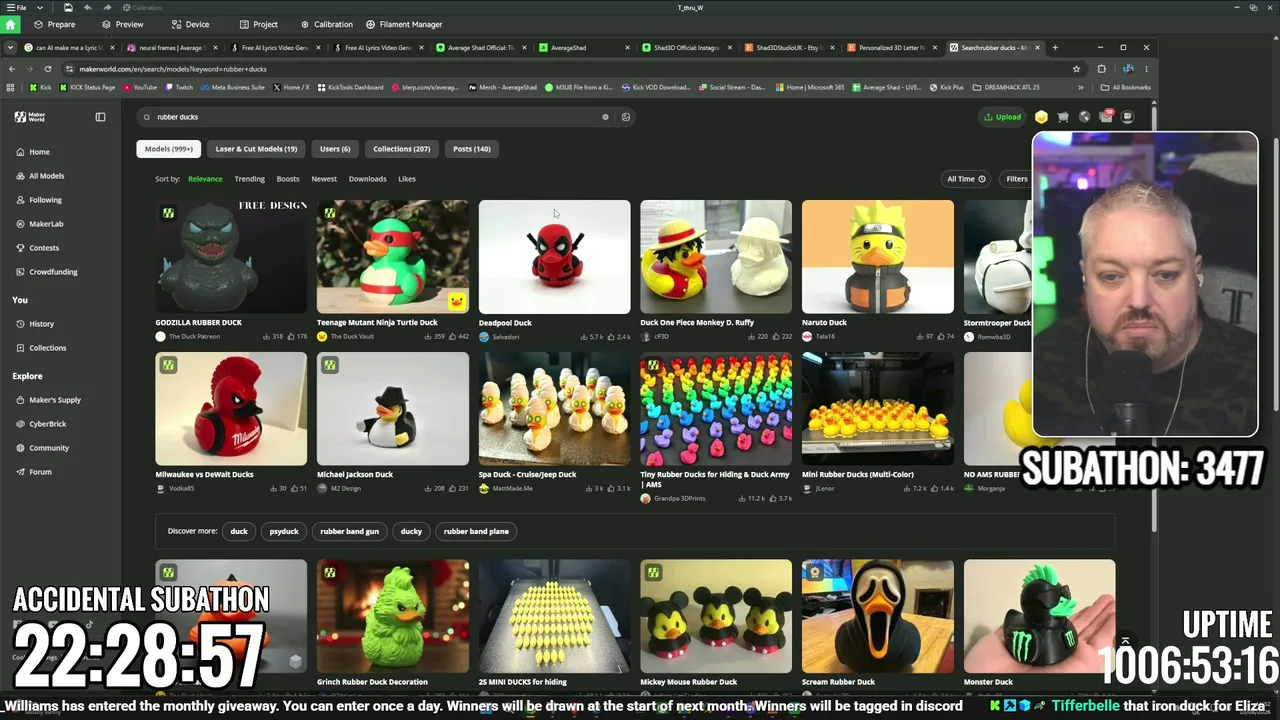Open the Filters button
1280x720 pixels.
pyautogui.click(x=1017, y=179)
